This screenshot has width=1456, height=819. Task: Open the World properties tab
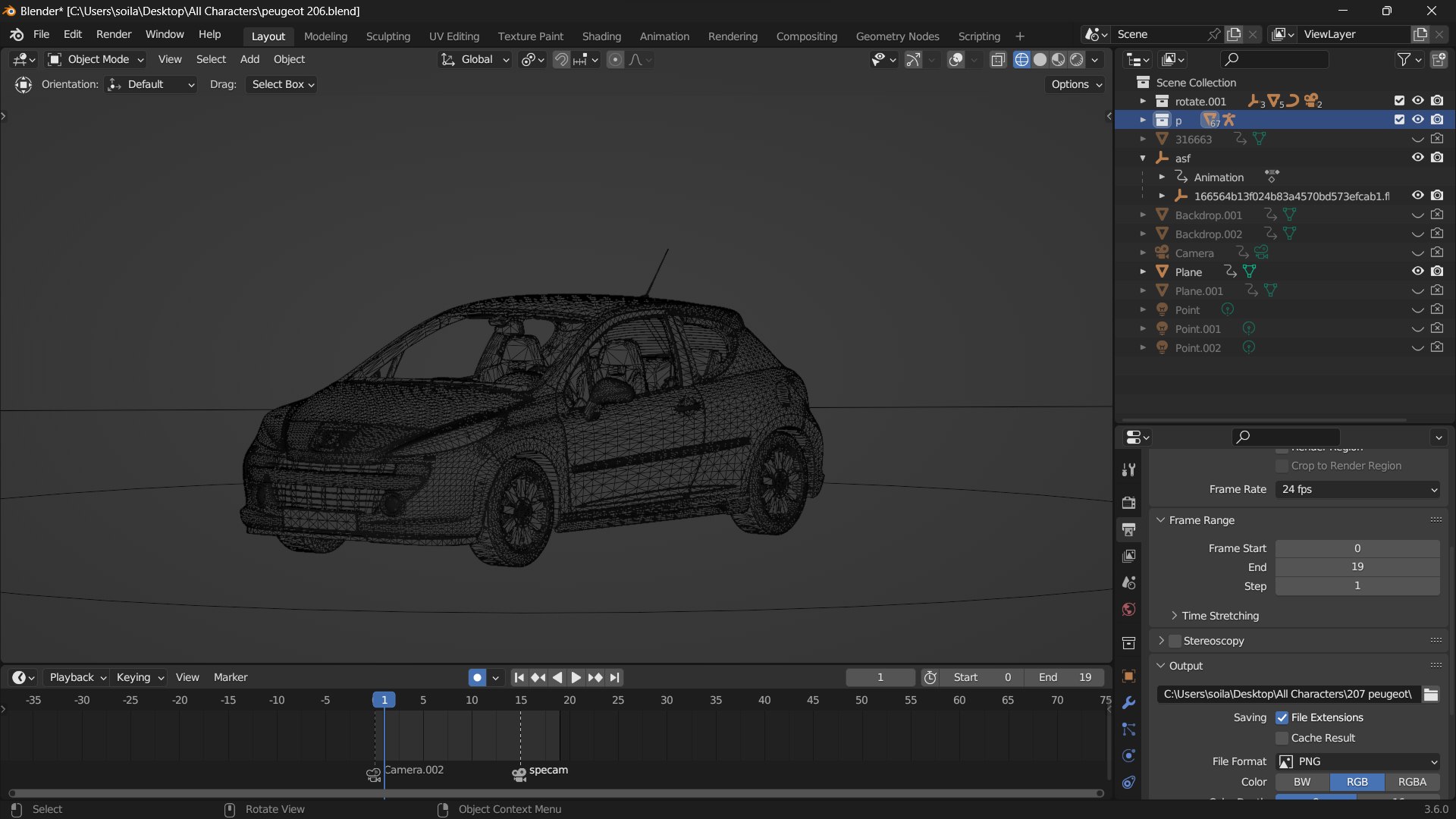pyautogui.click(x=1128, y=610)
